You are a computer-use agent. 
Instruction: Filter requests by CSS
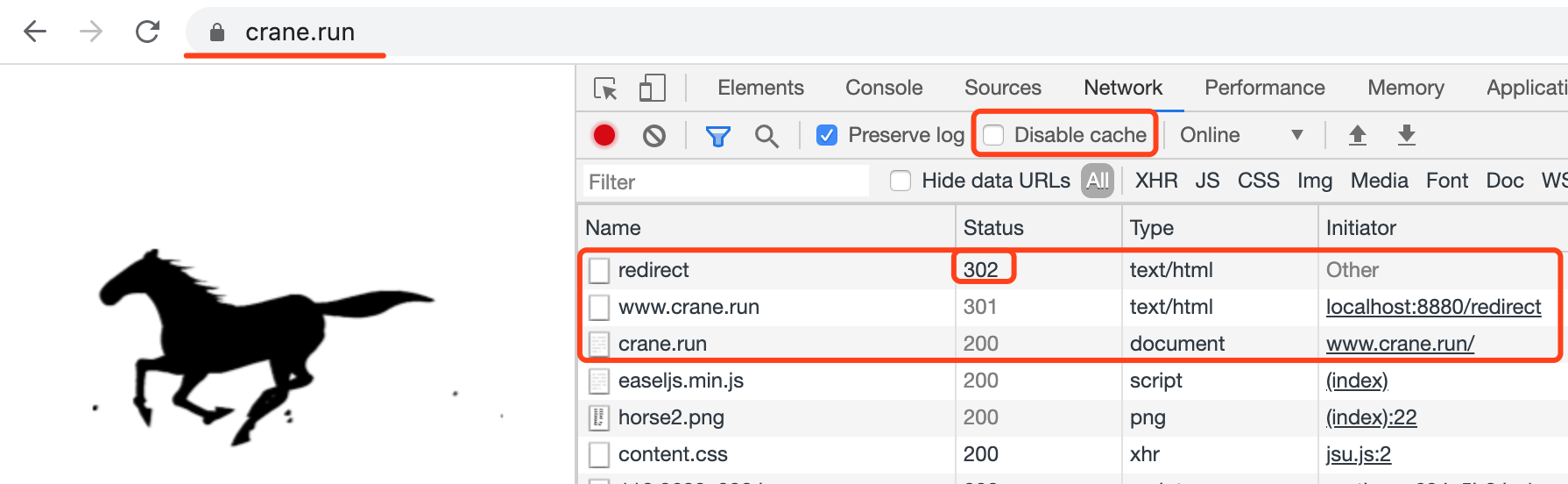pos(1258,181)
